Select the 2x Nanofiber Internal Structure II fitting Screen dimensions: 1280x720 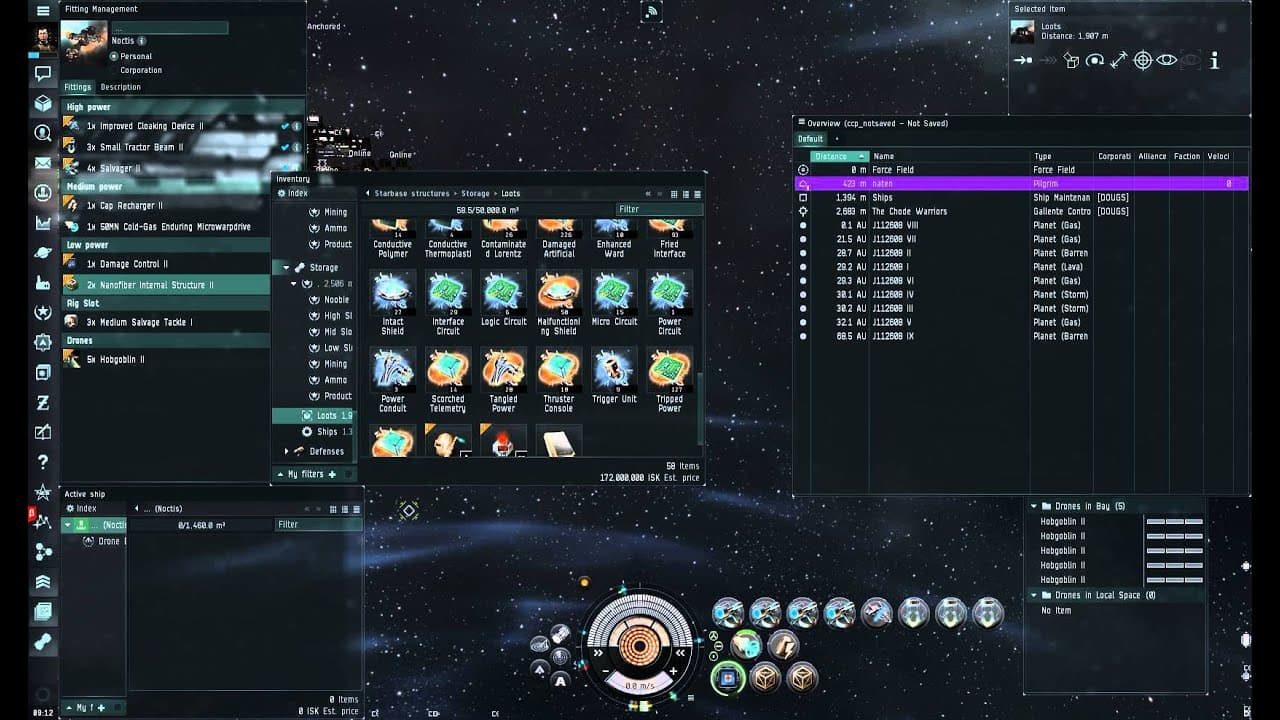166,285
